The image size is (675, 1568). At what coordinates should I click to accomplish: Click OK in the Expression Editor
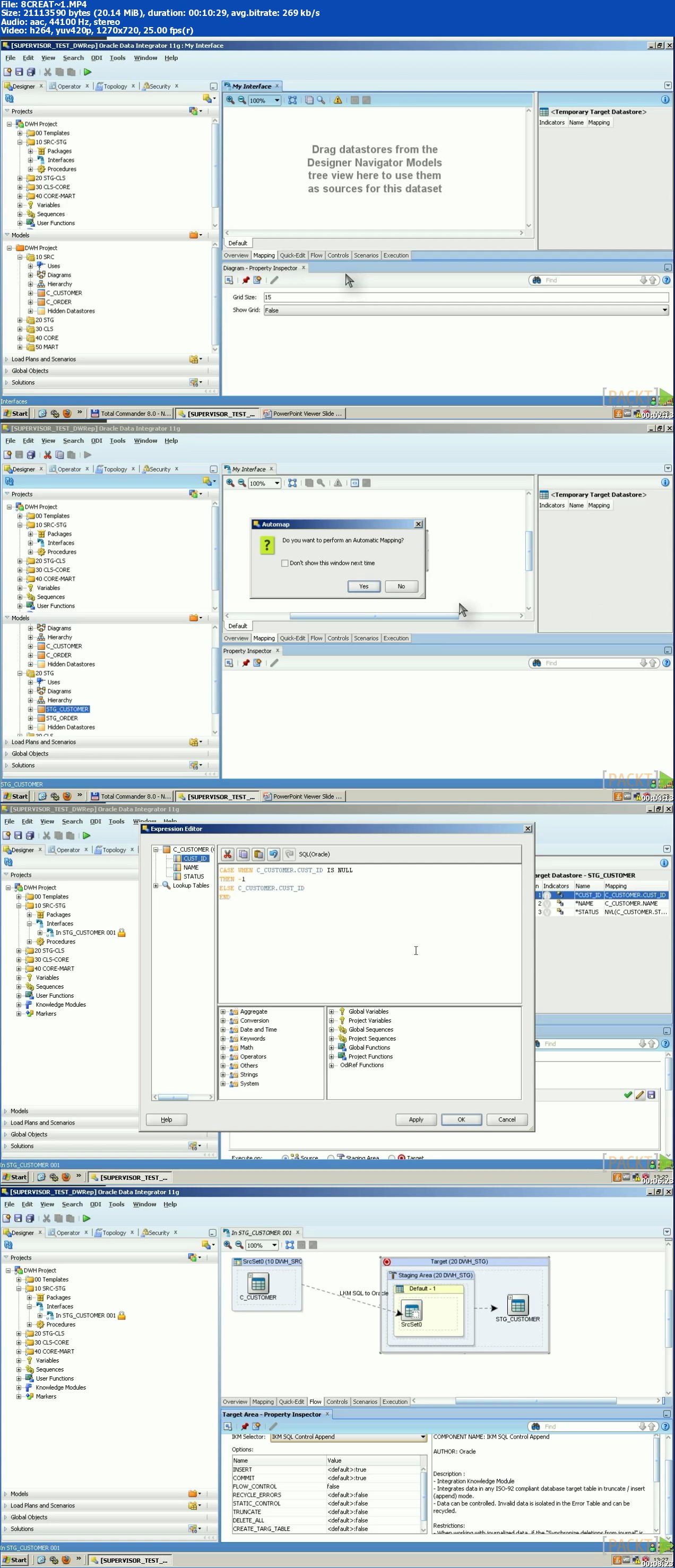click(461, 1119)
